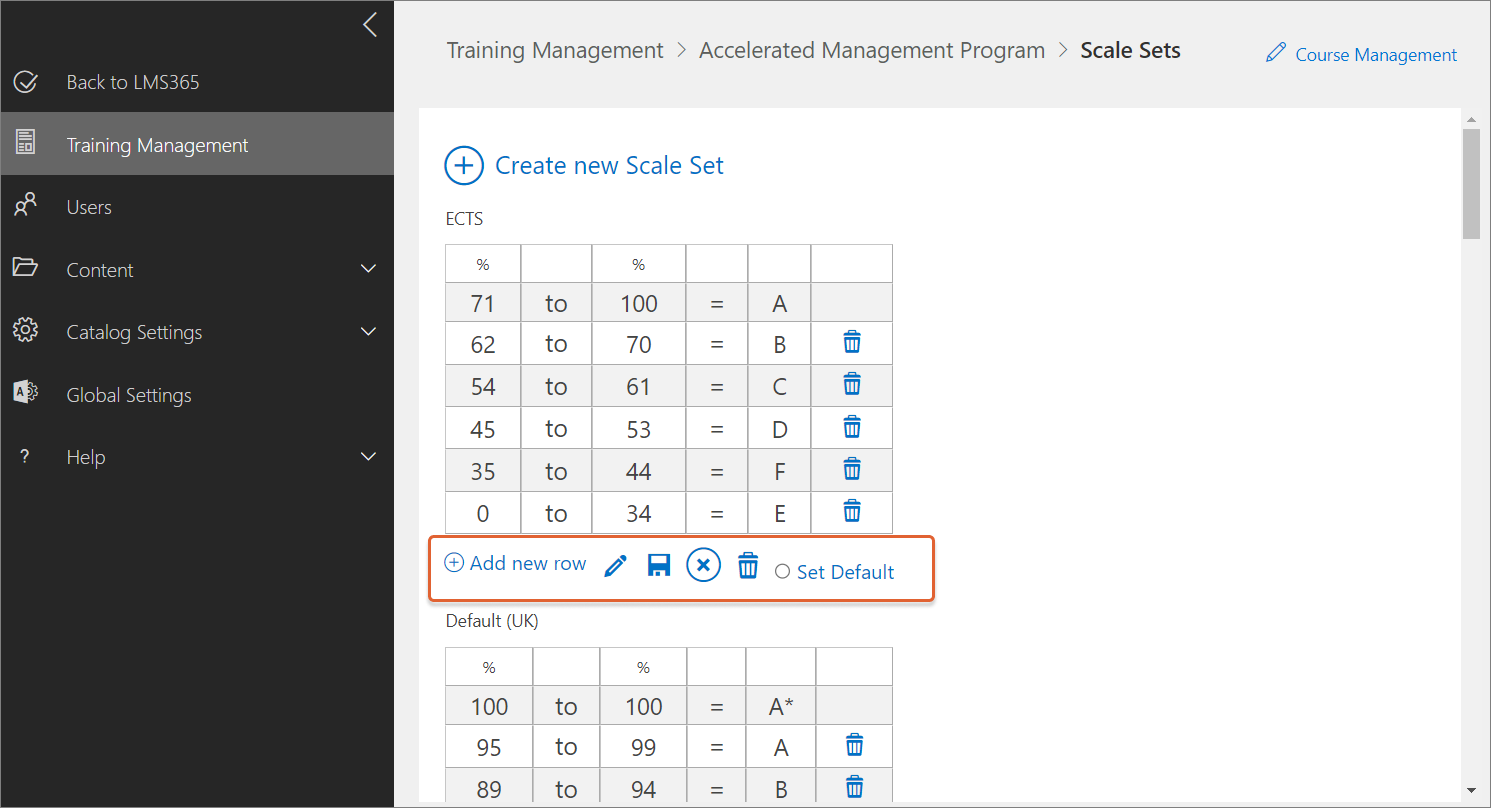The width and height of the screenshot is (1491, 808).
Task: Click Add new row under ECTS table
Action: (x=515, y=563)
